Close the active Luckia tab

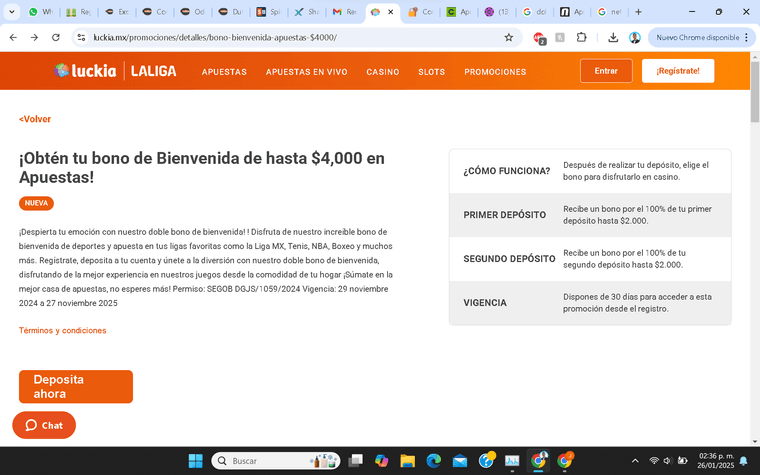tap(391, 12)
